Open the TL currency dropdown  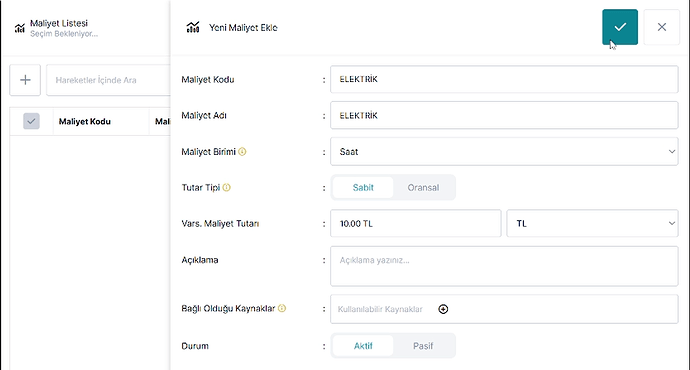[592, 223]
